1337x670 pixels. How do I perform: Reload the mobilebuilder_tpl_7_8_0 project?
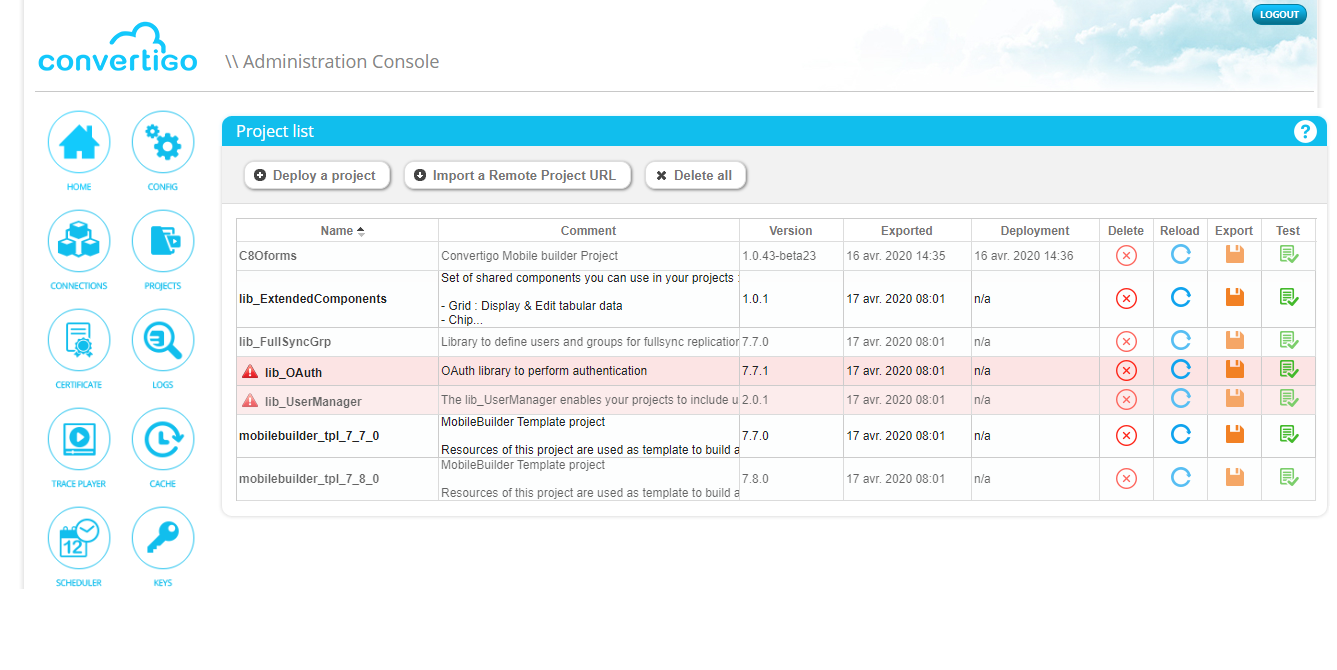[x=1180, y=478]
